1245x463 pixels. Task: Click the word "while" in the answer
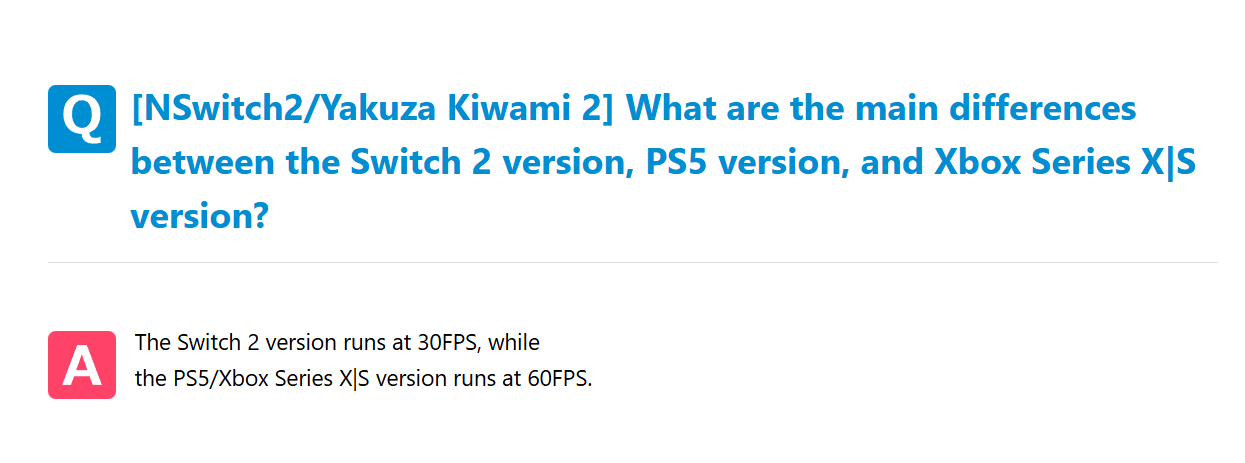point(514,343)
